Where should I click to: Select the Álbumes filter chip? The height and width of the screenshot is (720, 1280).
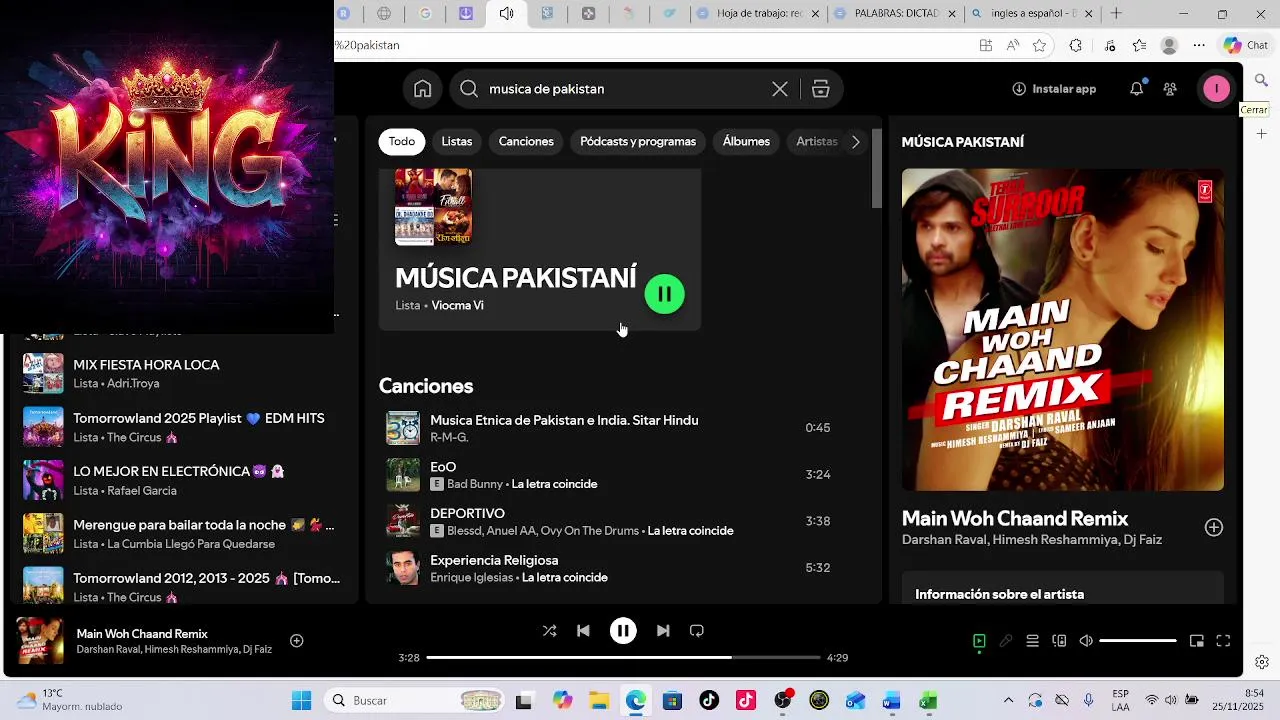[746, 142]
